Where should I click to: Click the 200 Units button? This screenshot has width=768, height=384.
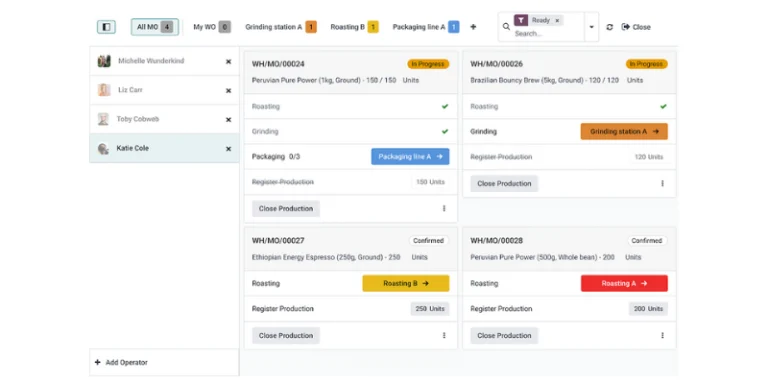[x=648, y=309]
